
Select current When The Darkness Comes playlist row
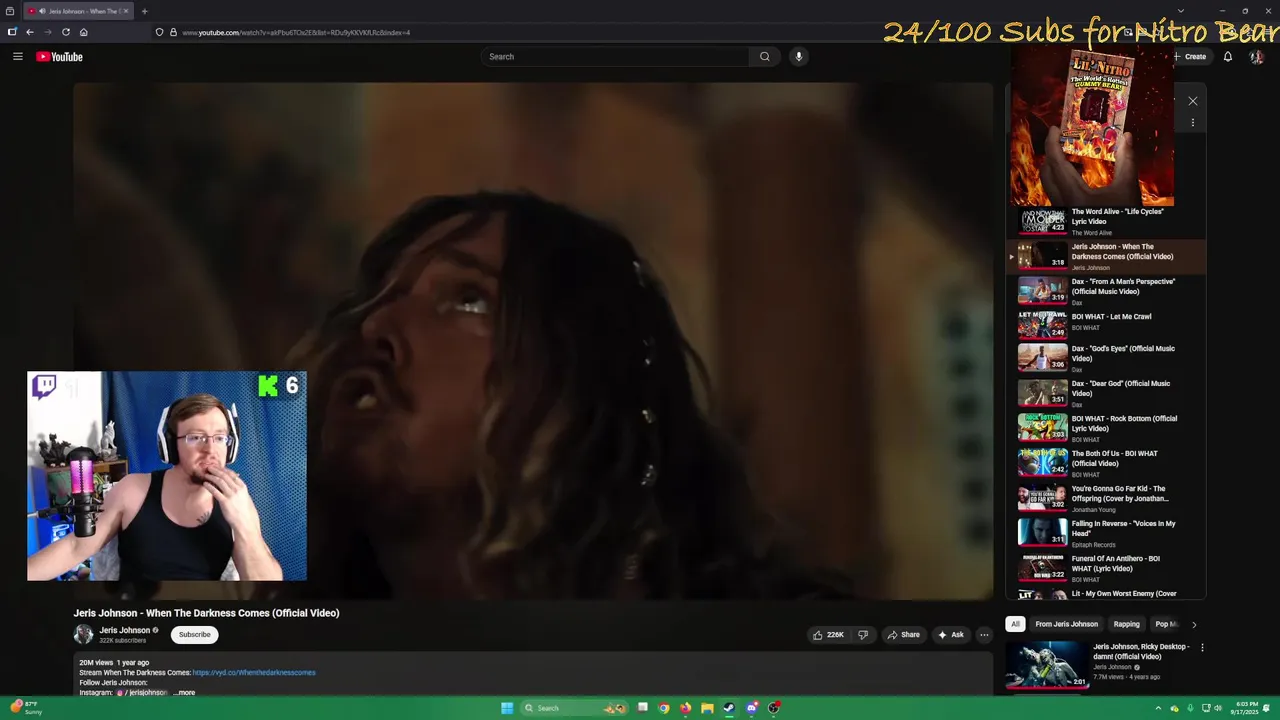pyautogui.click(x=1106, y=257)
